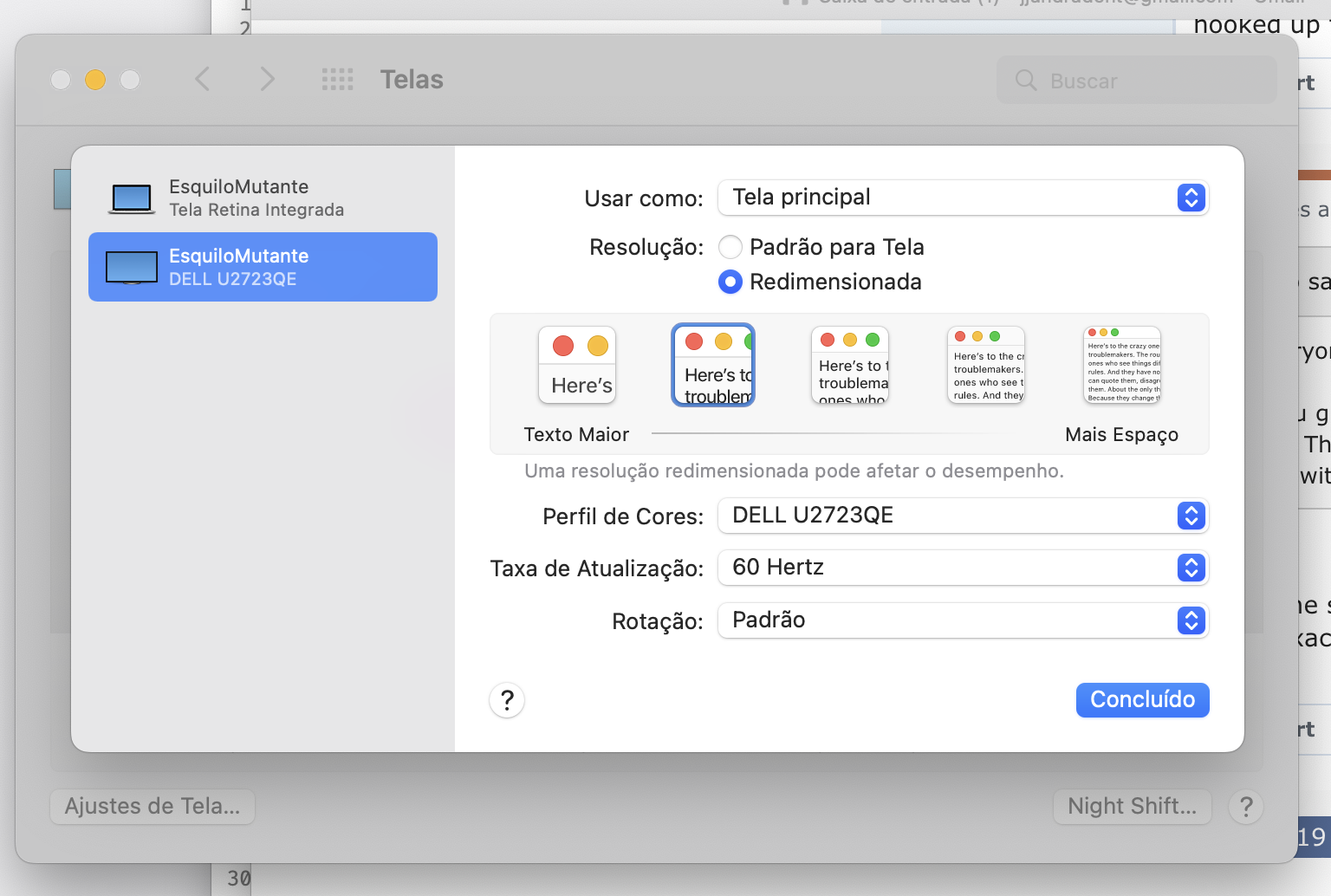Click the Texto Maior label
Viewport: 1331px width, 896px height.
pos(576,435)
